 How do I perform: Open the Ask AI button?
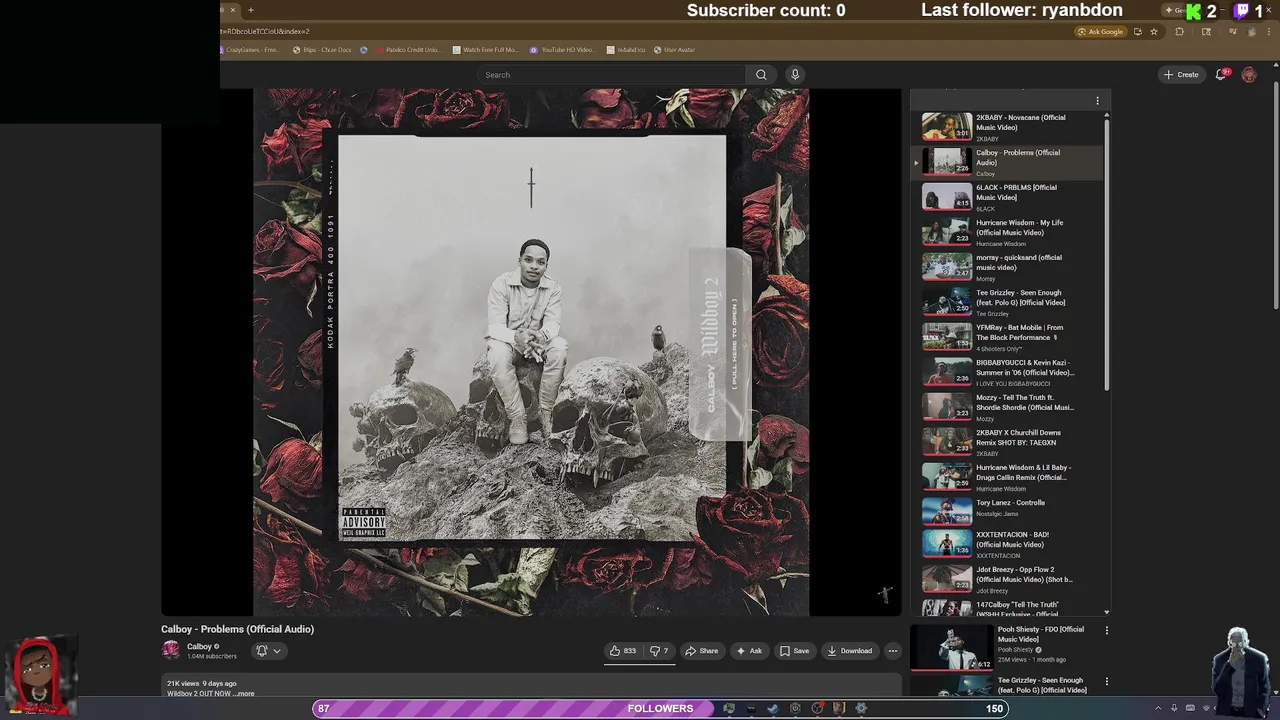point(749,651)
